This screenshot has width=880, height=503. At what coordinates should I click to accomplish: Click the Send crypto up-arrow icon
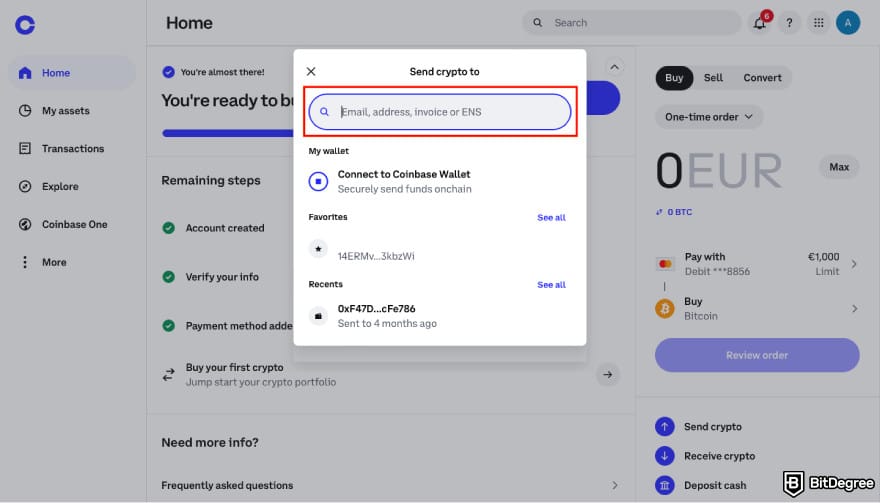click(665, 427)
